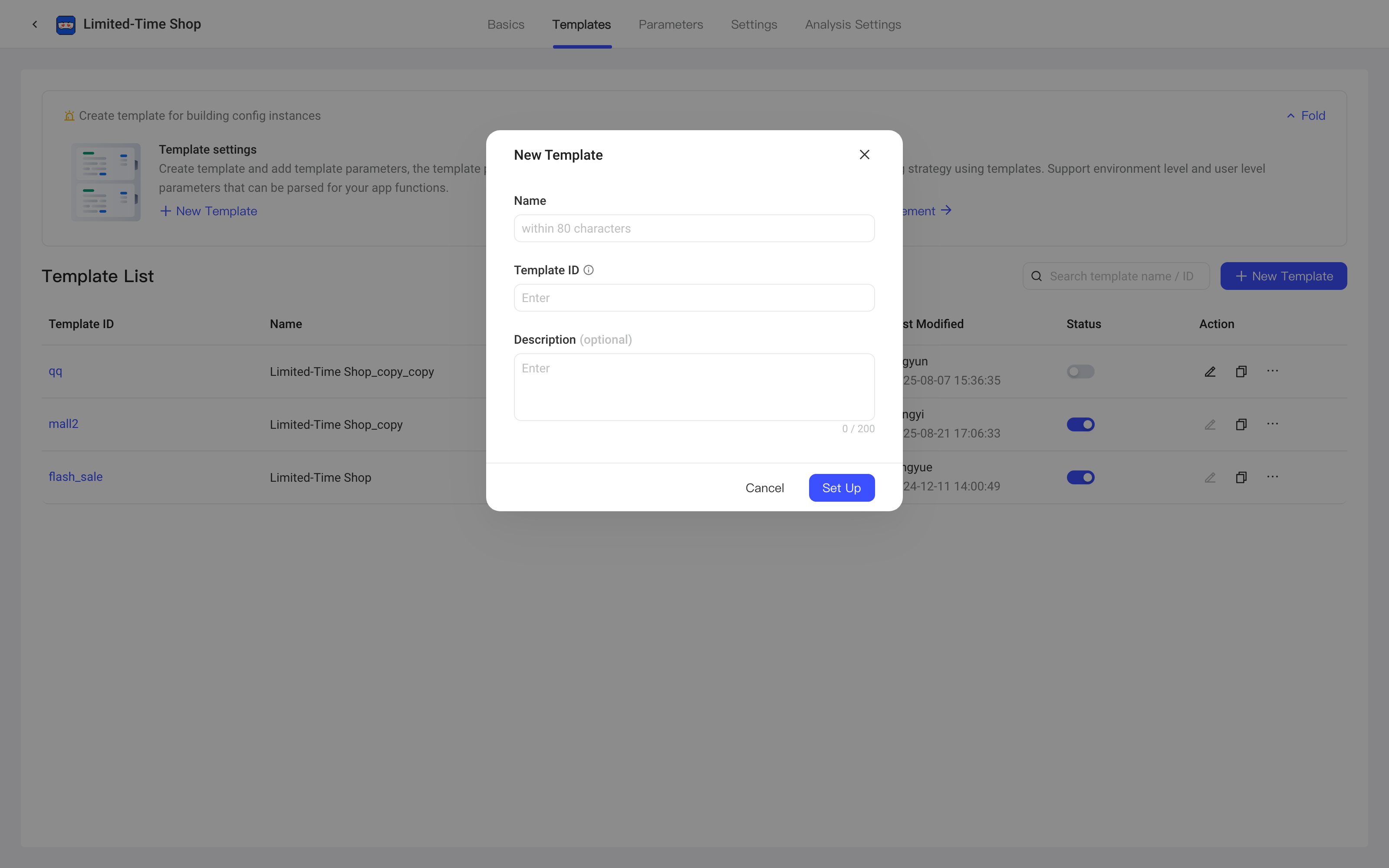1389x868 pixels.
Task: Open more actions for mall2 row
Action: pyautogui.click(x=1273, y=424)
